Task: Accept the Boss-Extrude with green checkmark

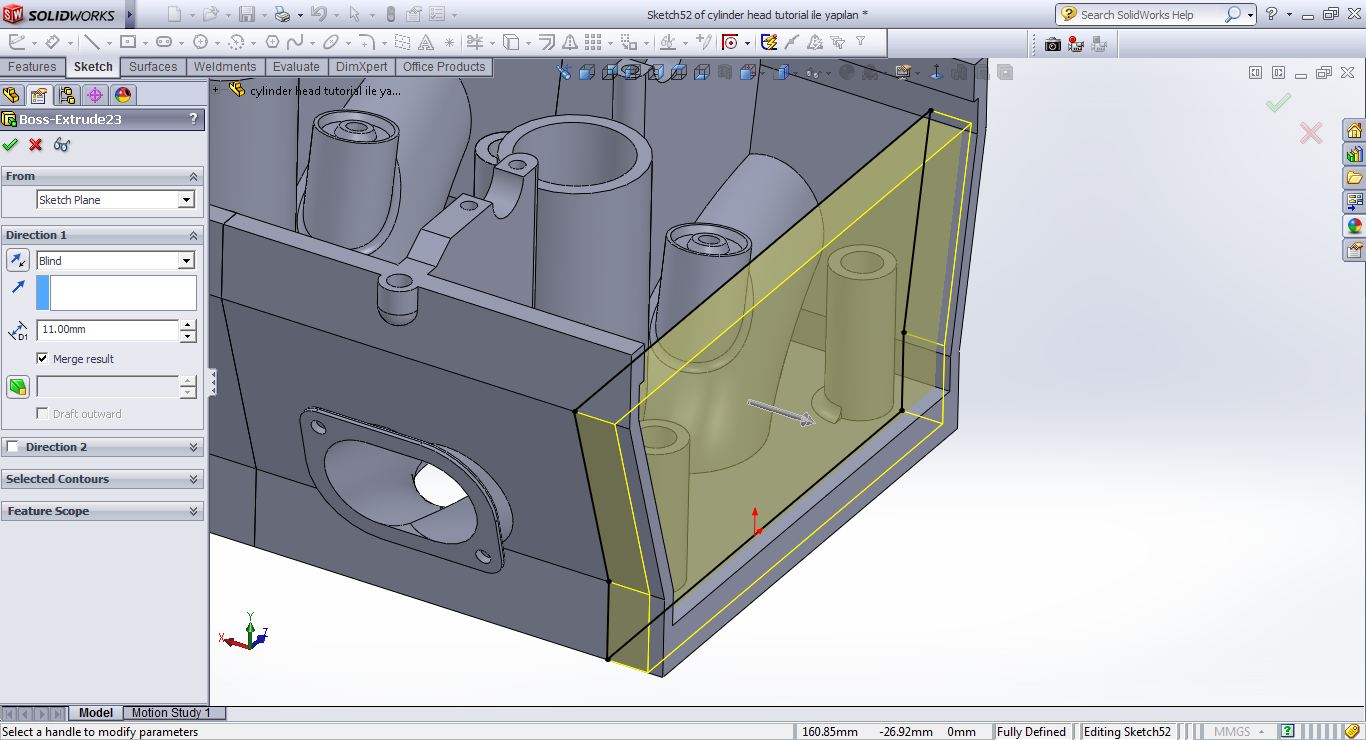Action: (11, 145)
